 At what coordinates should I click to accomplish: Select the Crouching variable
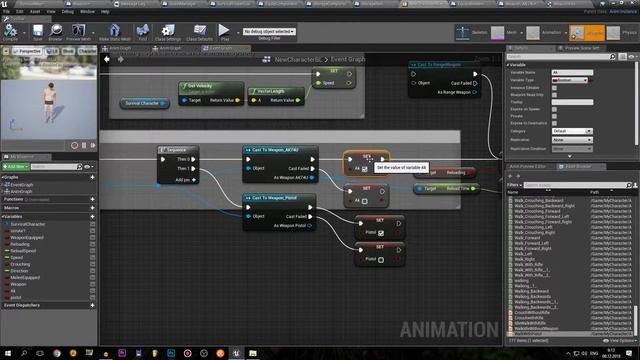[x=19, y=264]
